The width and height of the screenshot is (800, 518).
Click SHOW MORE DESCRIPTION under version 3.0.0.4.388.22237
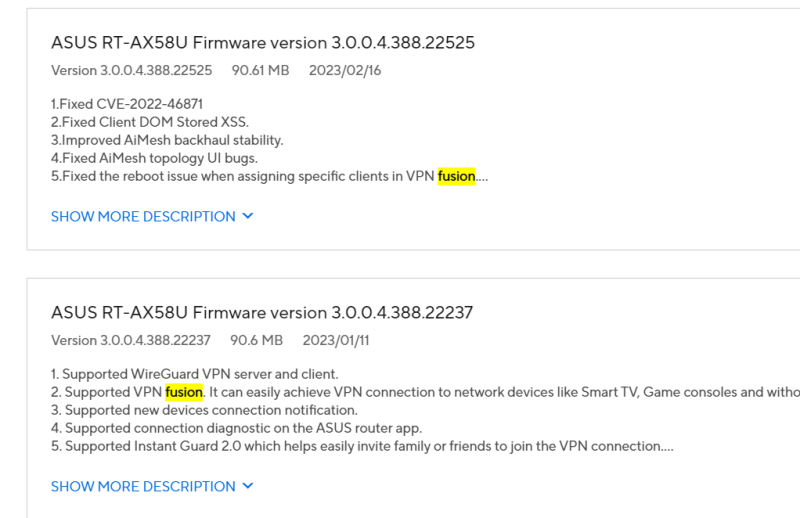(143, 486)
